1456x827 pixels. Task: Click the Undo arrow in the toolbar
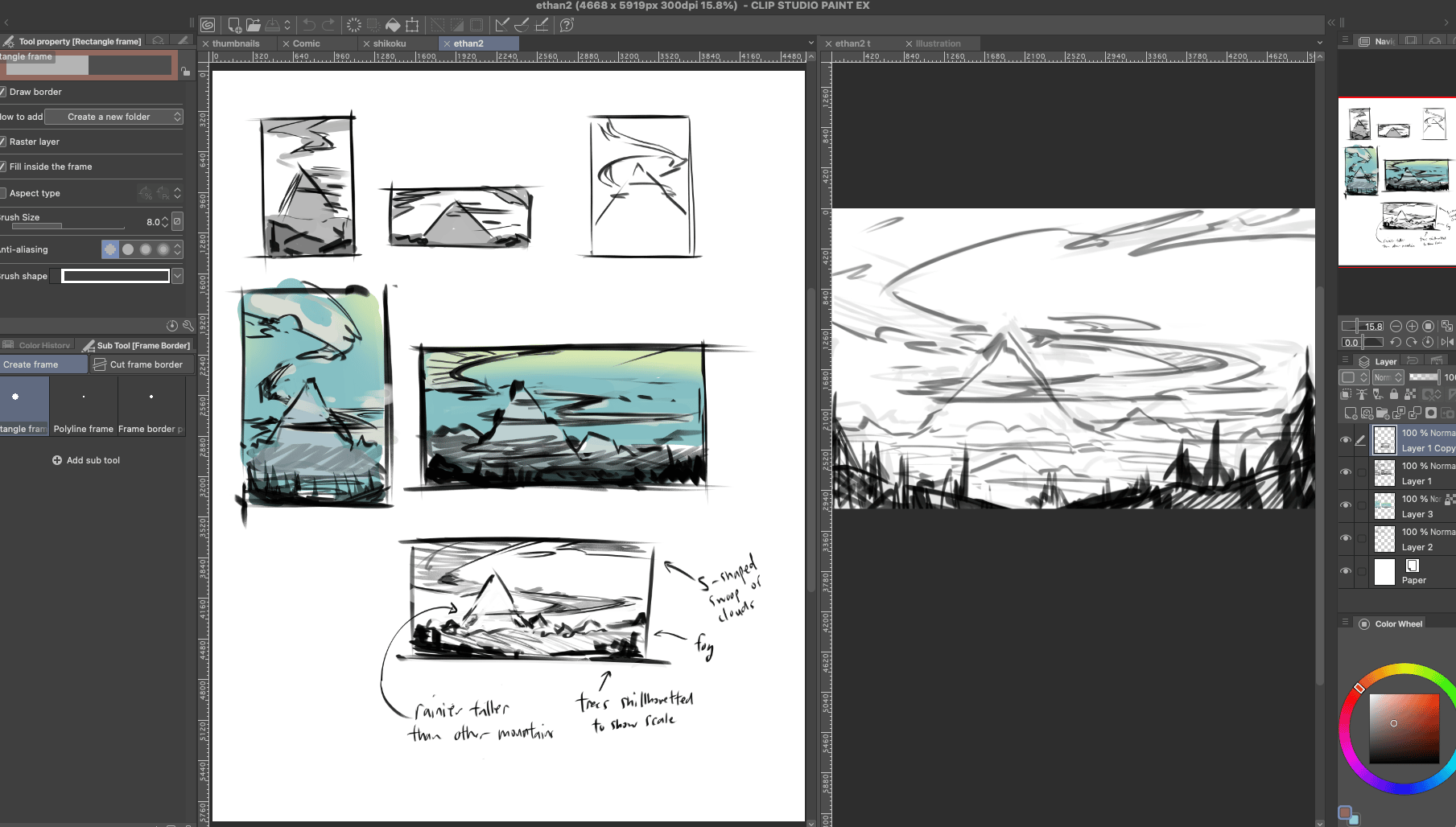coord(309,25)
